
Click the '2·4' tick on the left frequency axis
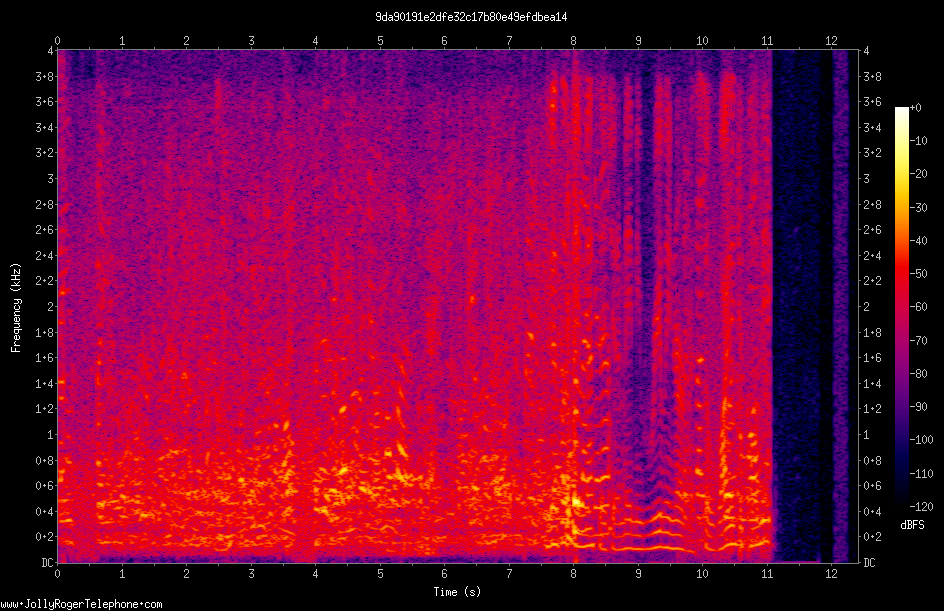tap(45, 256)
